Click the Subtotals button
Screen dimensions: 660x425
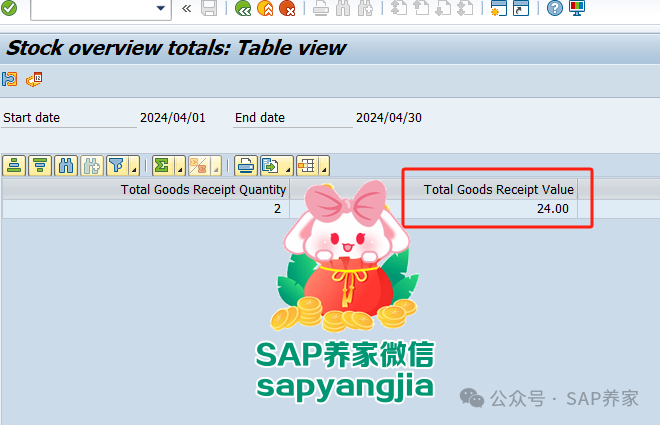(199, 165)
